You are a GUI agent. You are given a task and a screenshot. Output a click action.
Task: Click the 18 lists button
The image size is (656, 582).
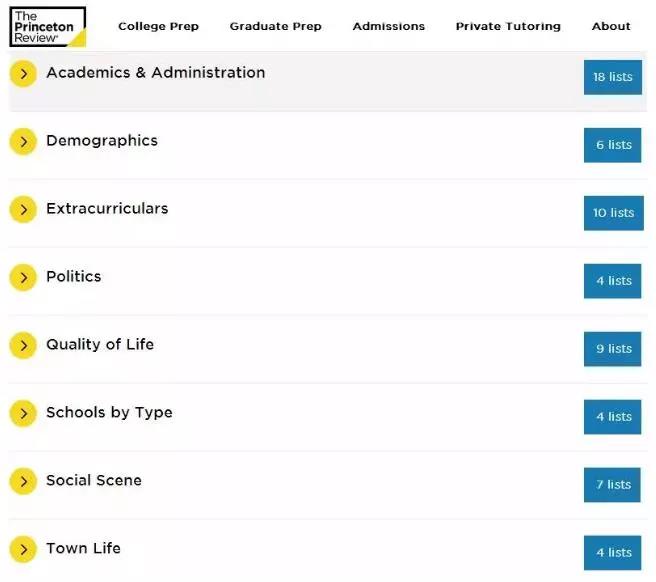click(x=612, y=77)
